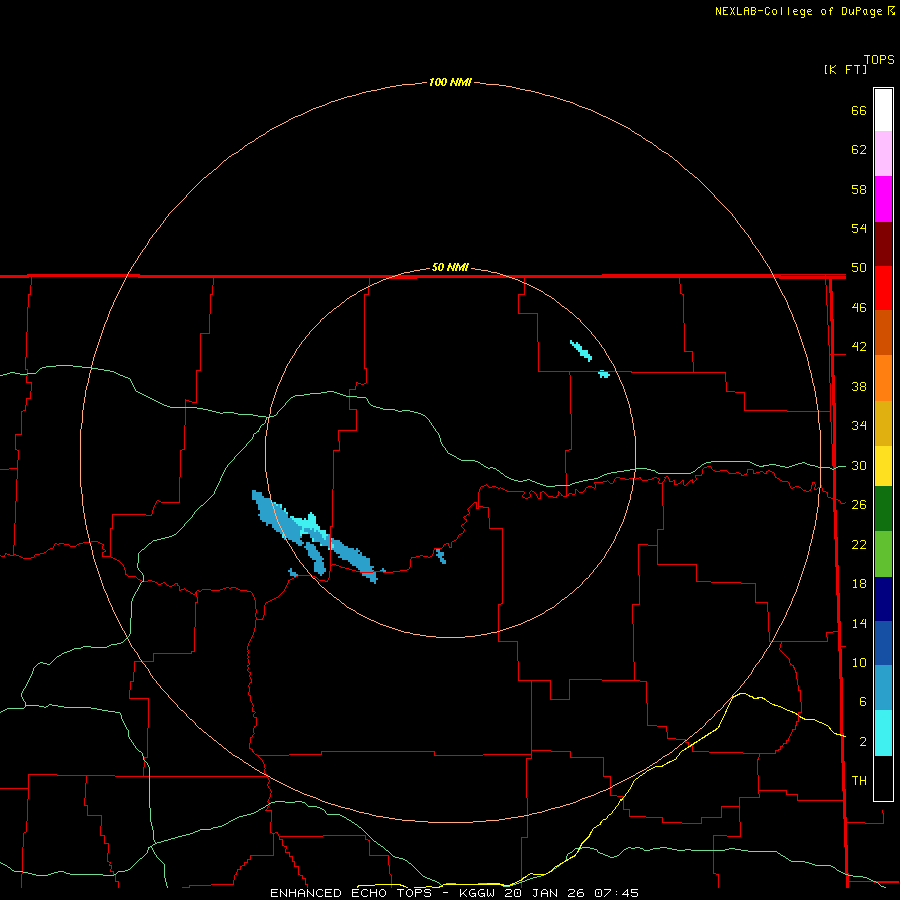Click the '26' legend value
The image size is (900, 900).
click(x=859, y=505)
